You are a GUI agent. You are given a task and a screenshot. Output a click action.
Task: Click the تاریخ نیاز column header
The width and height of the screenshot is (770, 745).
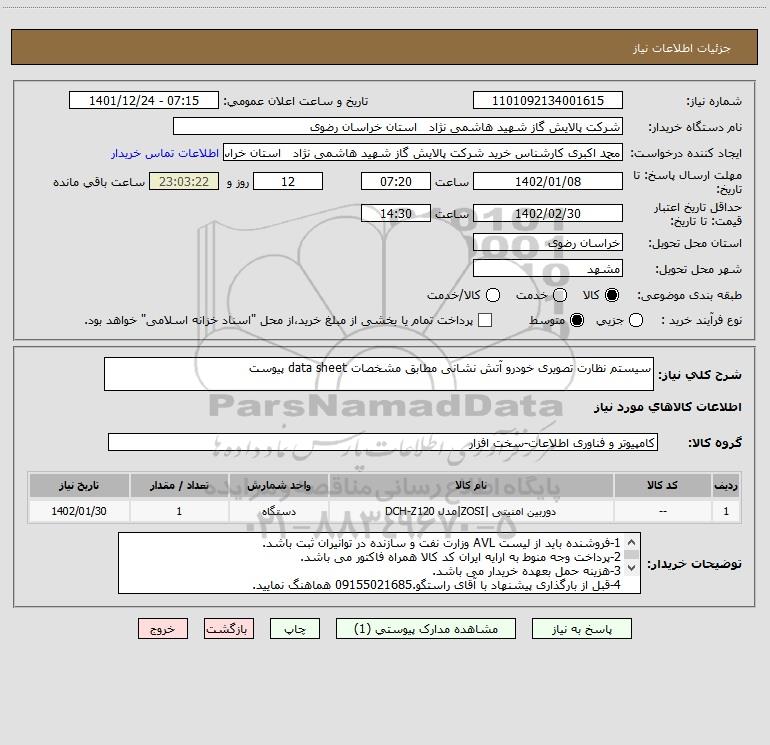pyautogui.click(x=79, y=485)
